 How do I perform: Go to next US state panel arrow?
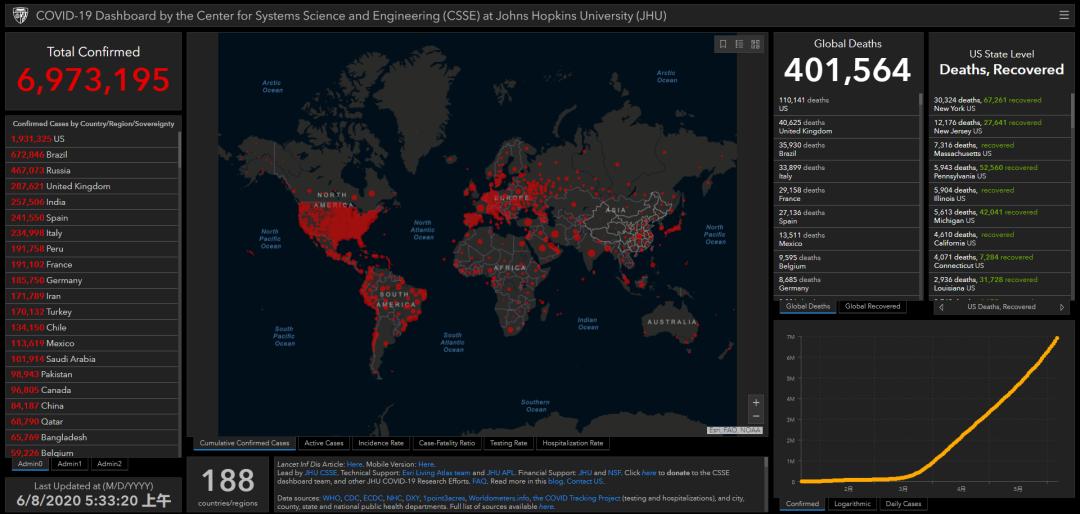pyautogui.click(x=1061, y=307)
